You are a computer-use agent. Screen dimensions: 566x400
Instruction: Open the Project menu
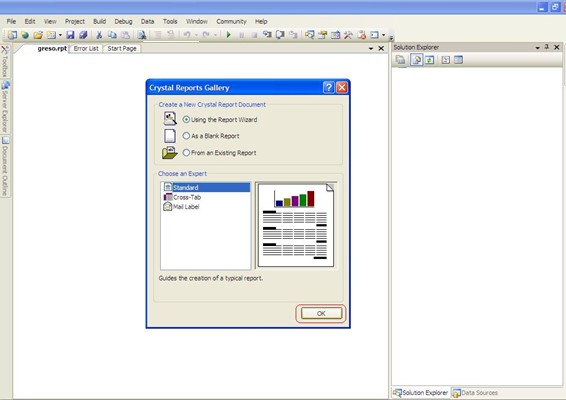tap(75, 21)
